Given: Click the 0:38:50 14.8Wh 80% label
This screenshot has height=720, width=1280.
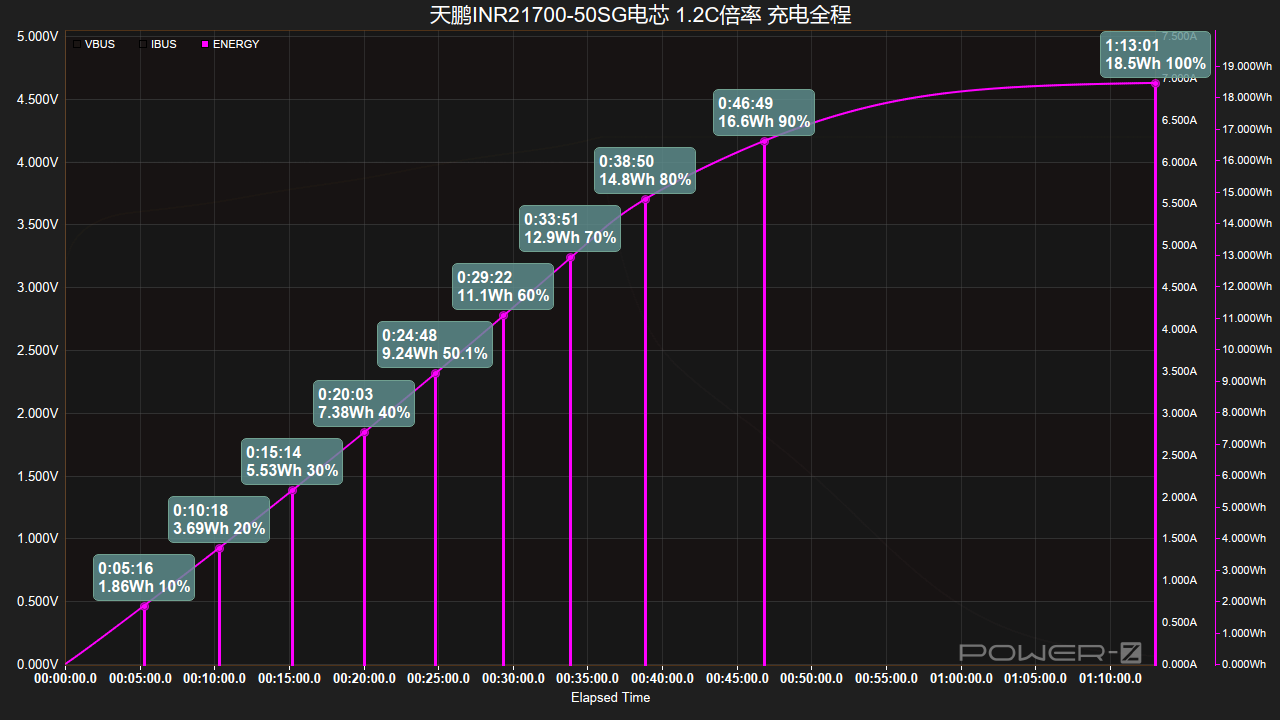Looking at the screenshot, I should coord(645,171).
